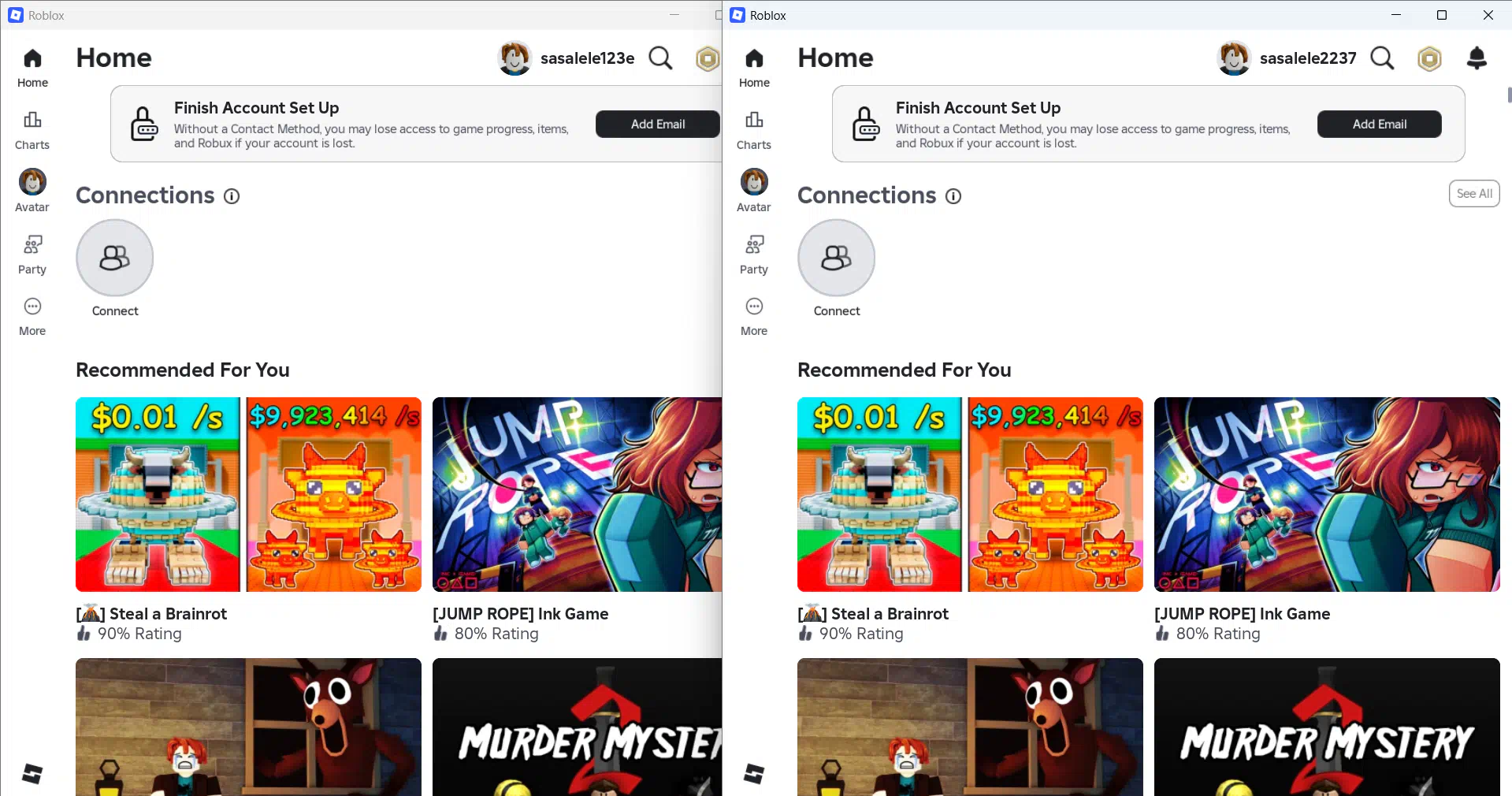
Task: Click Connections info icon in left window
Action: (x=232, y=196)
